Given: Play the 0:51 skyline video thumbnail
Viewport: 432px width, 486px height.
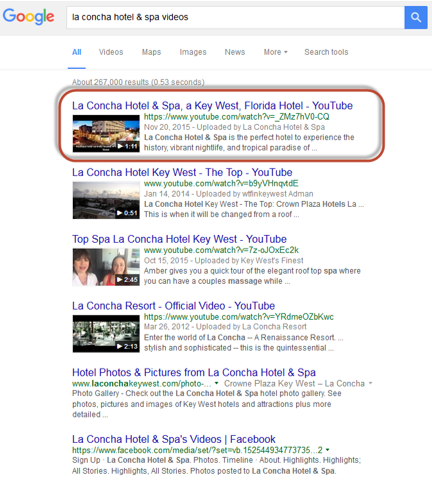Looking at the screenshot, I should [x=106, y=200].
